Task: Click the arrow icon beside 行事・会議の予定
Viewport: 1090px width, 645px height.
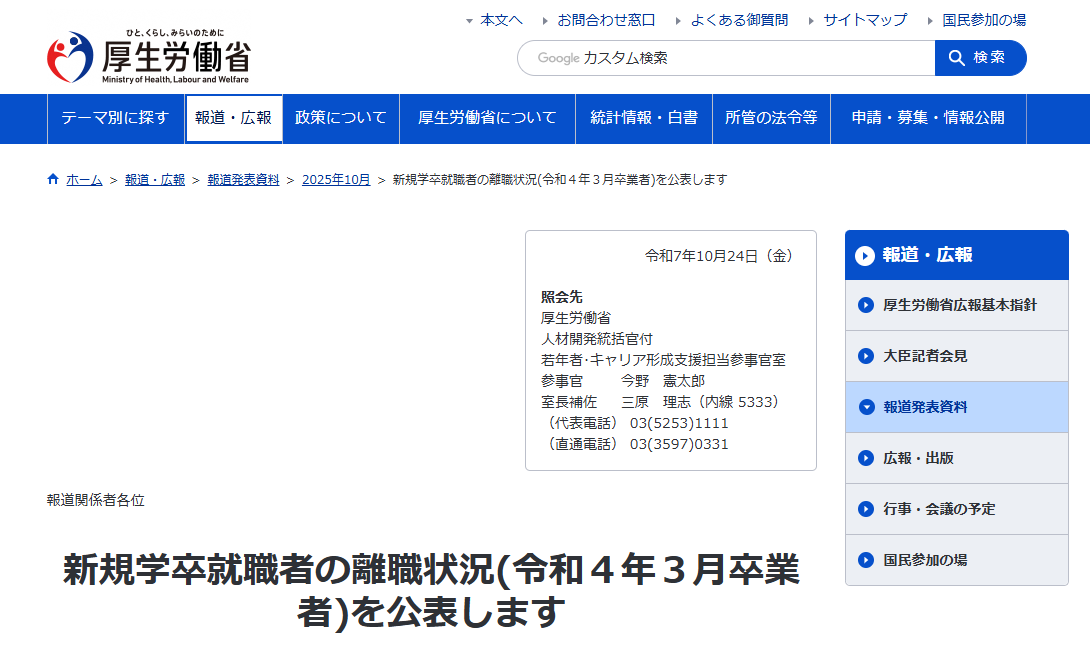Action: point(865,509)
